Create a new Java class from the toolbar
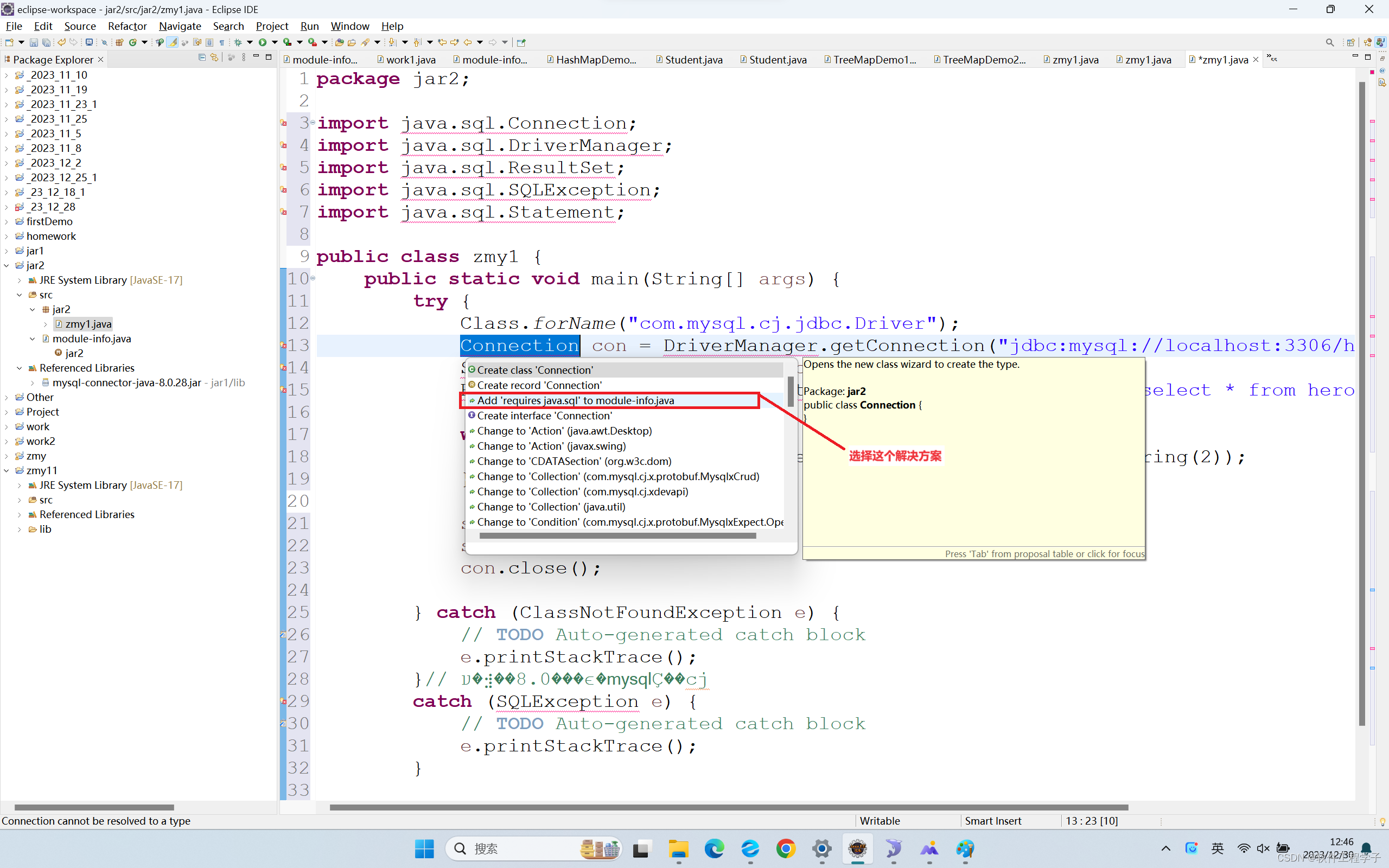 (x=133, y=42)
